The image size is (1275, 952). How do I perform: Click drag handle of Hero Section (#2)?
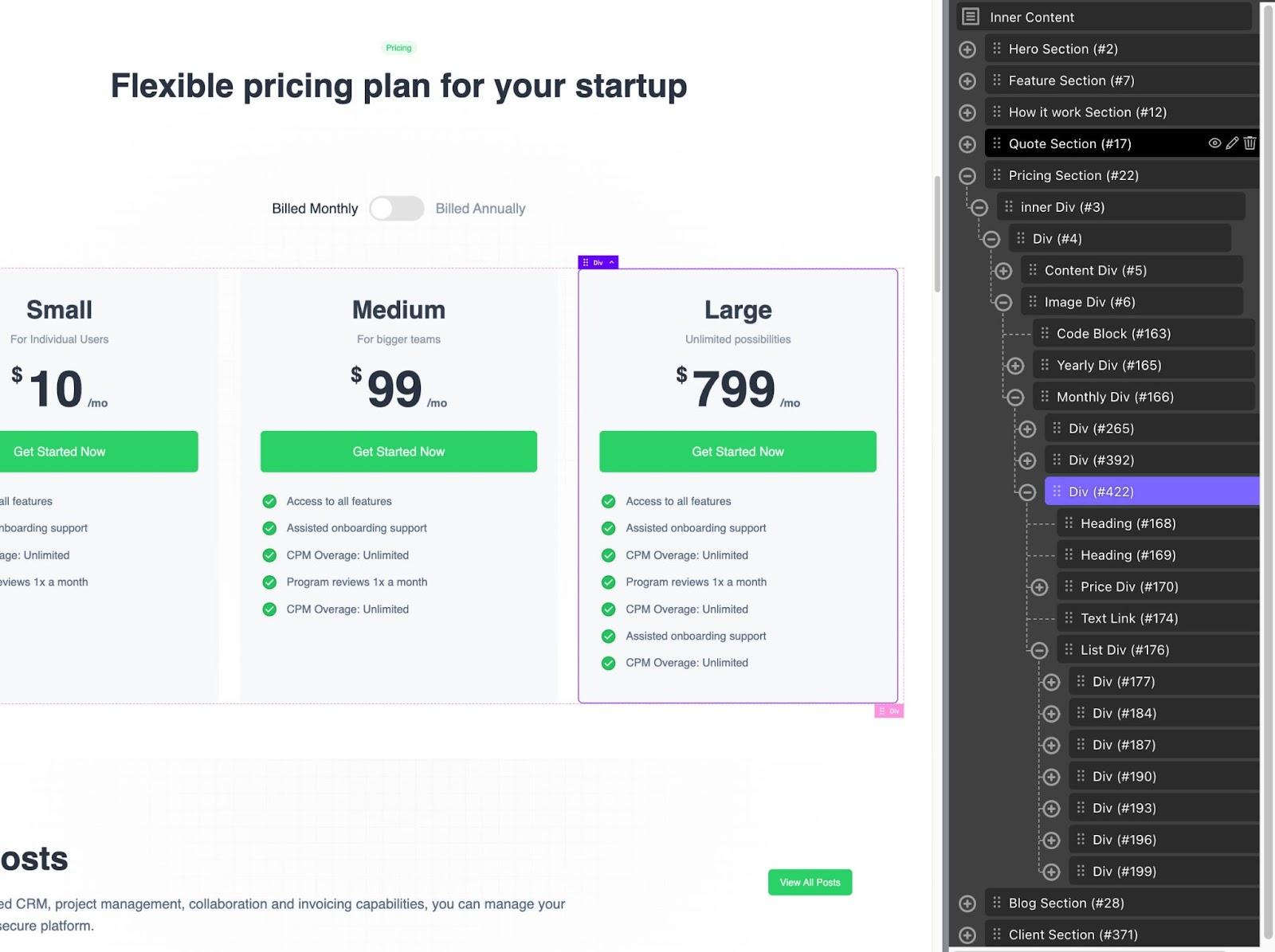pos(997,49)
